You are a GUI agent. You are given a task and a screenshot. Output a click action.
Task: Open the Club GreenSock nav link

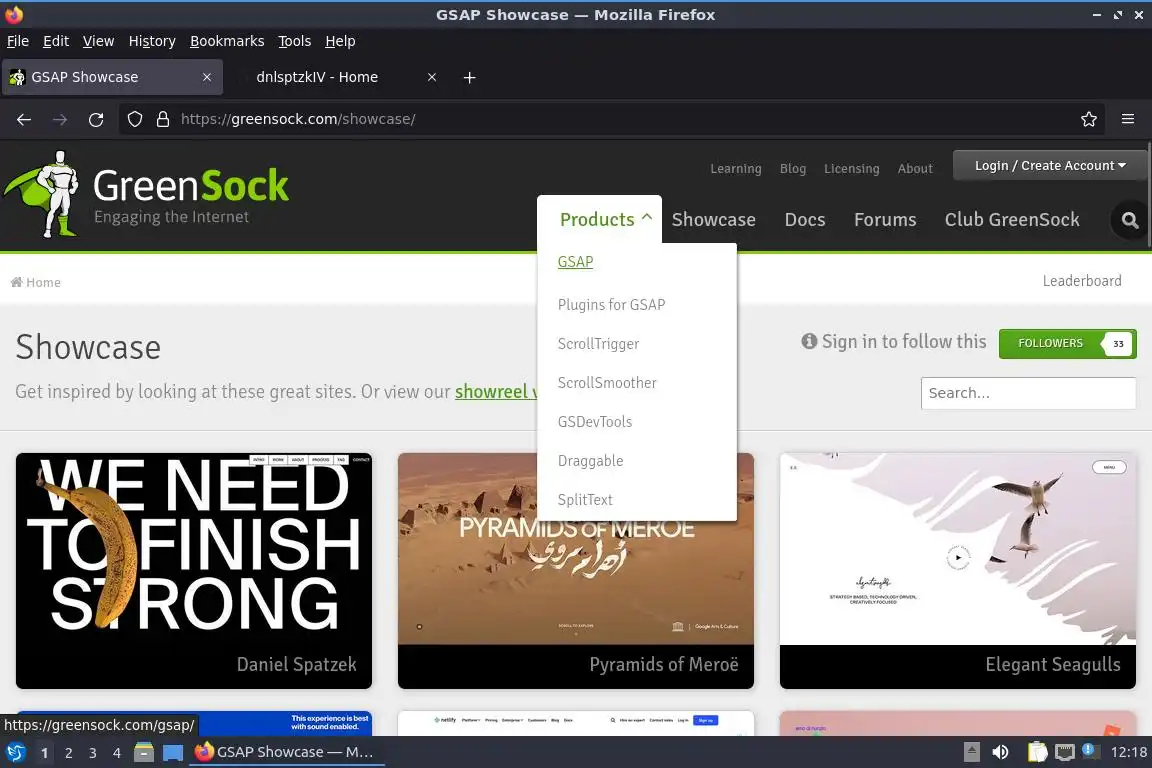click(1012, 220)
